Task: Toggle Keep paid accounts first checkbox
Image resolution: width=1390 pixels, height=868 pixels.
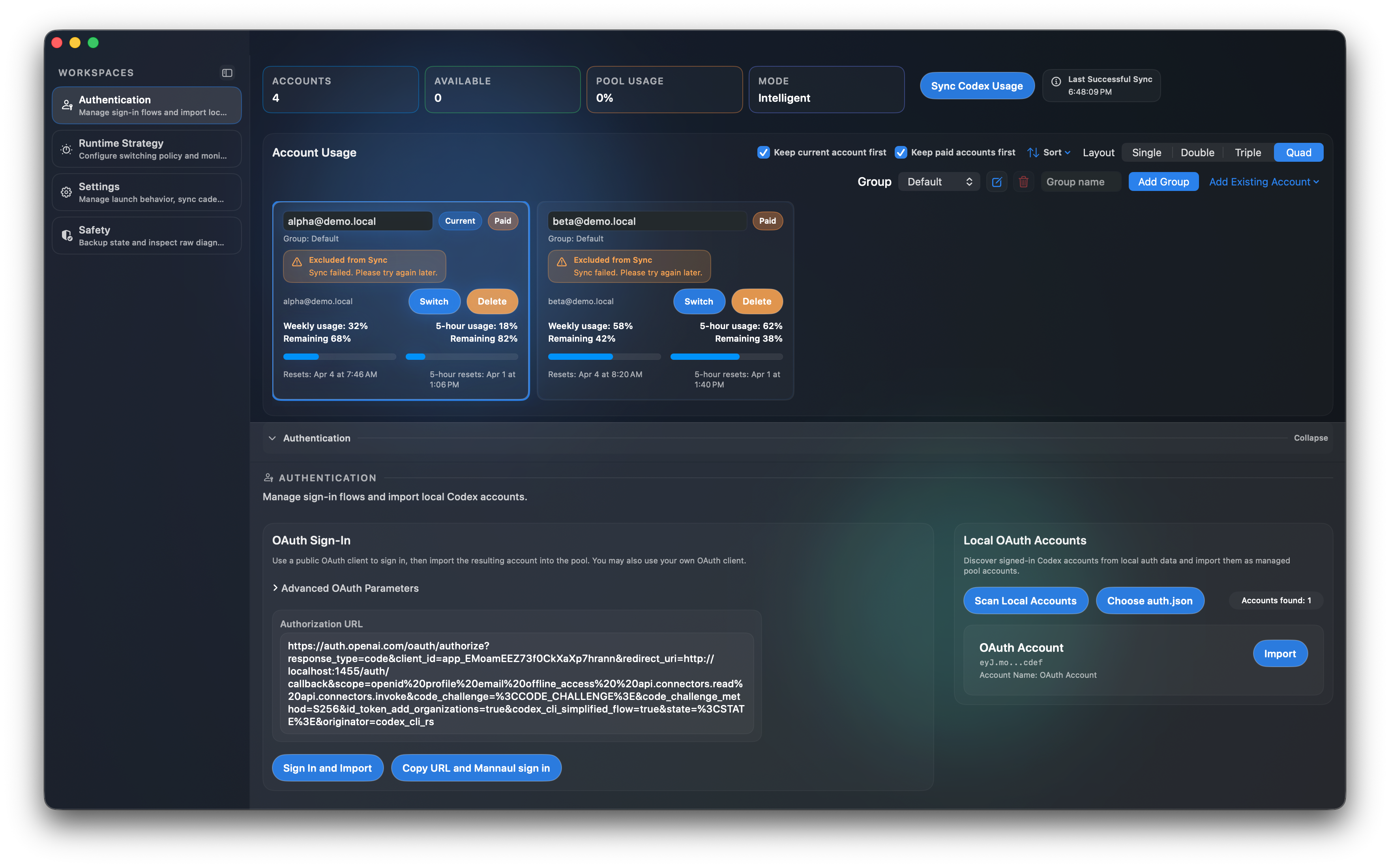Action: pyautogui.click(x=901, y=153)
